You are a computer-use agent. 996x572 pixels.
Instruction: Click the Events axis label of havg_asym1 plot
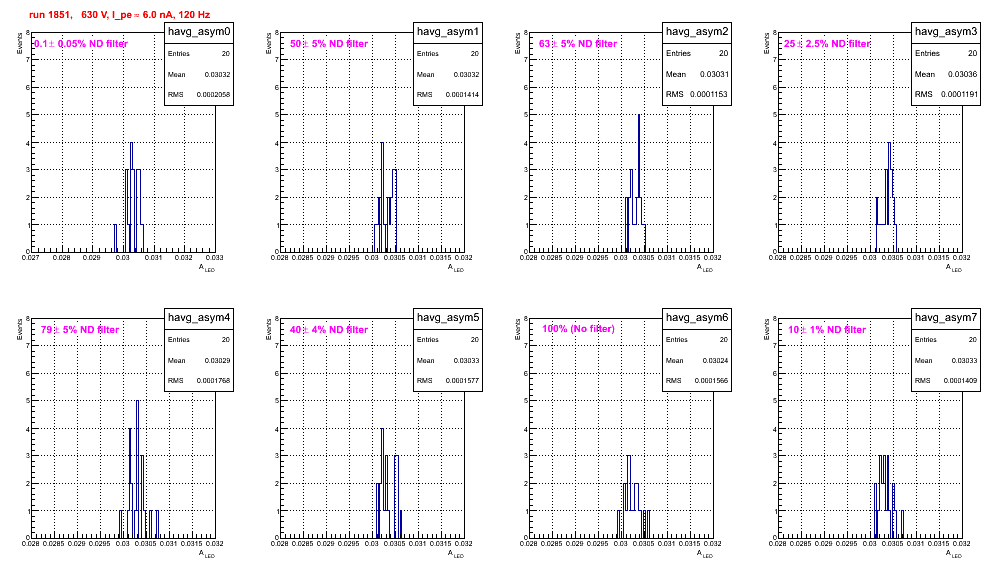tap(269, 43)
